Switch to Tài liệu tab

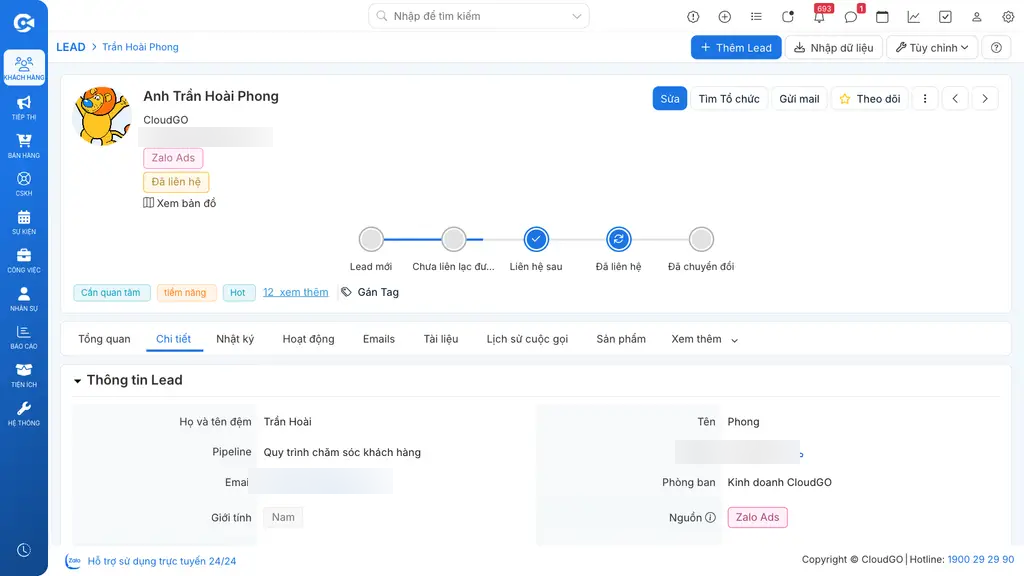441,339
